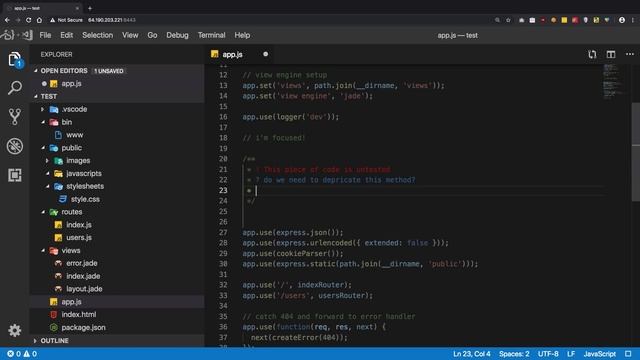
Task: Open the Terminal menu
Action: [x=211, y=35]
